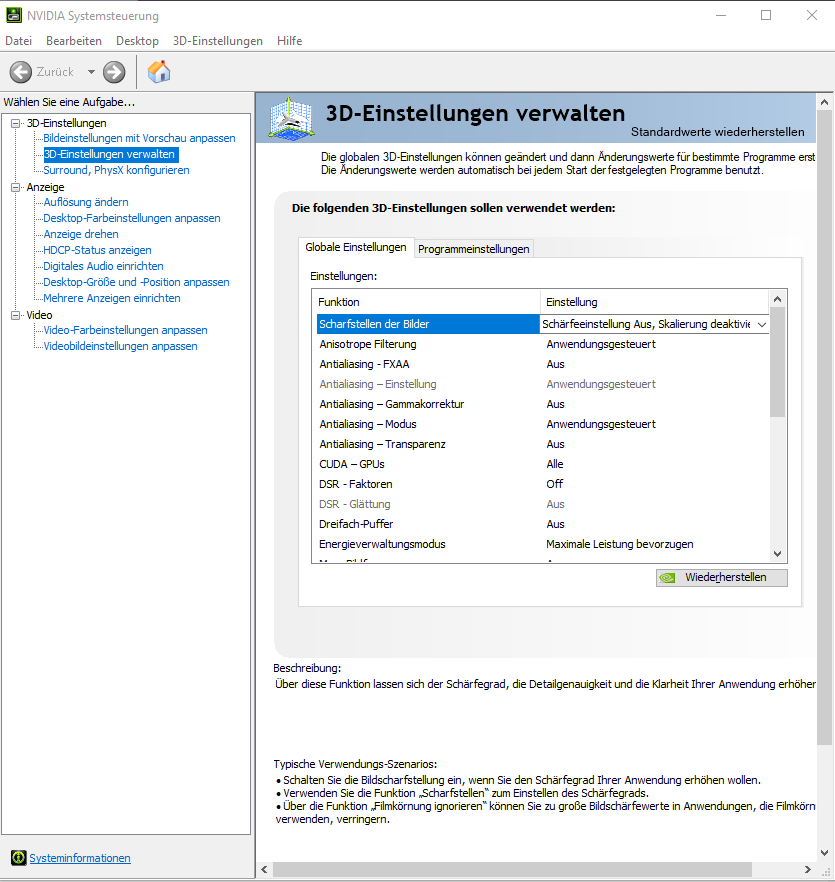Maximize the NVIDIA Systemsteuerung window
Viewport: 835px width, 882px height.
point(766,15)
